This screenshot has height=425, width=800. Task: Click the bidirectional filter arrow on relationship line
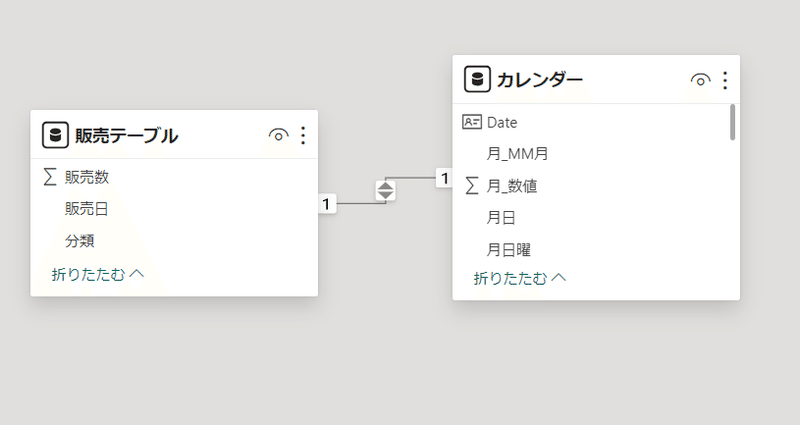tap(385, 190)
